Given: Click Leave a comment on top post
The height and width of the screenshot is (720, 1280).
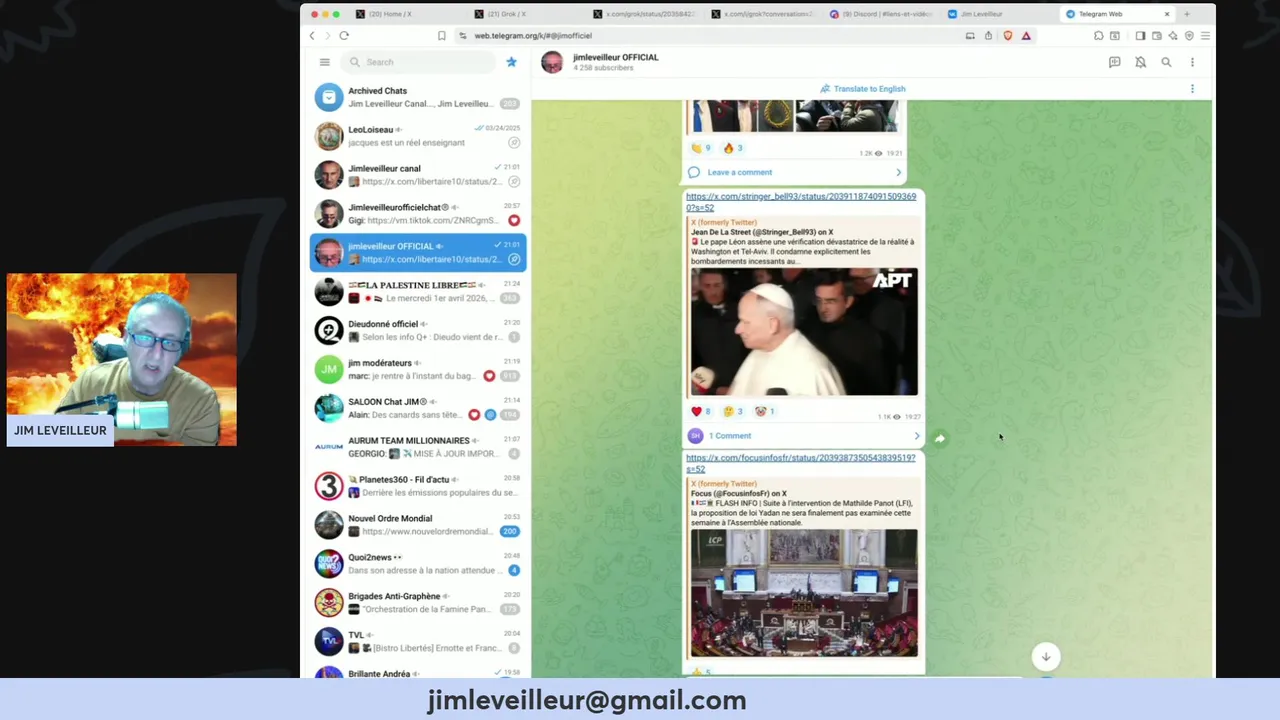Looking at the screenshot, I should coord(739,172).
